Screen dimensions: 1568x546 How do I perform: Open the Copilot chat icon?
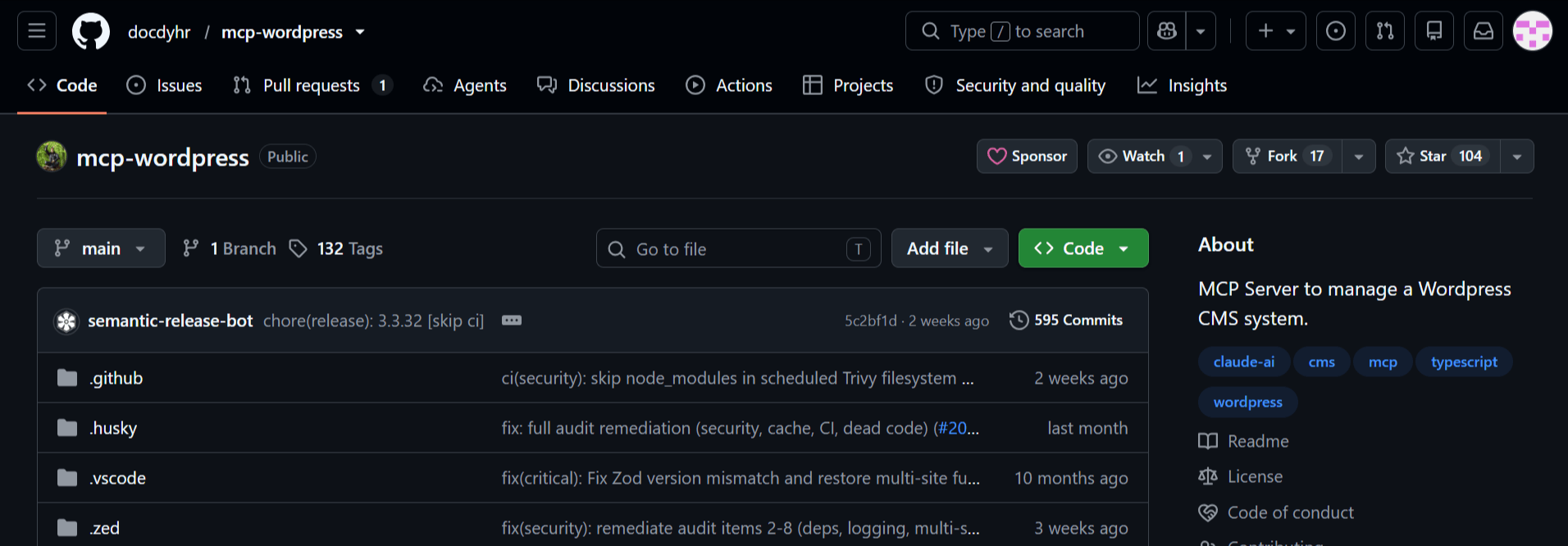1166,31
